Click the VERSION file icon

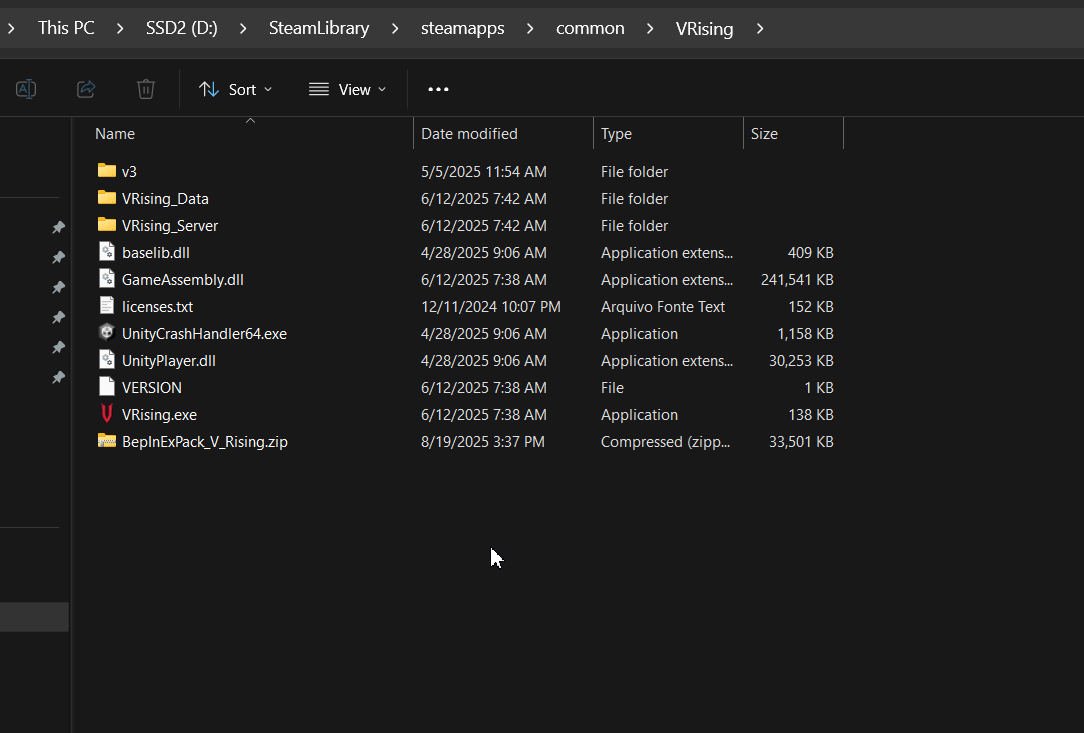[106, 387]
